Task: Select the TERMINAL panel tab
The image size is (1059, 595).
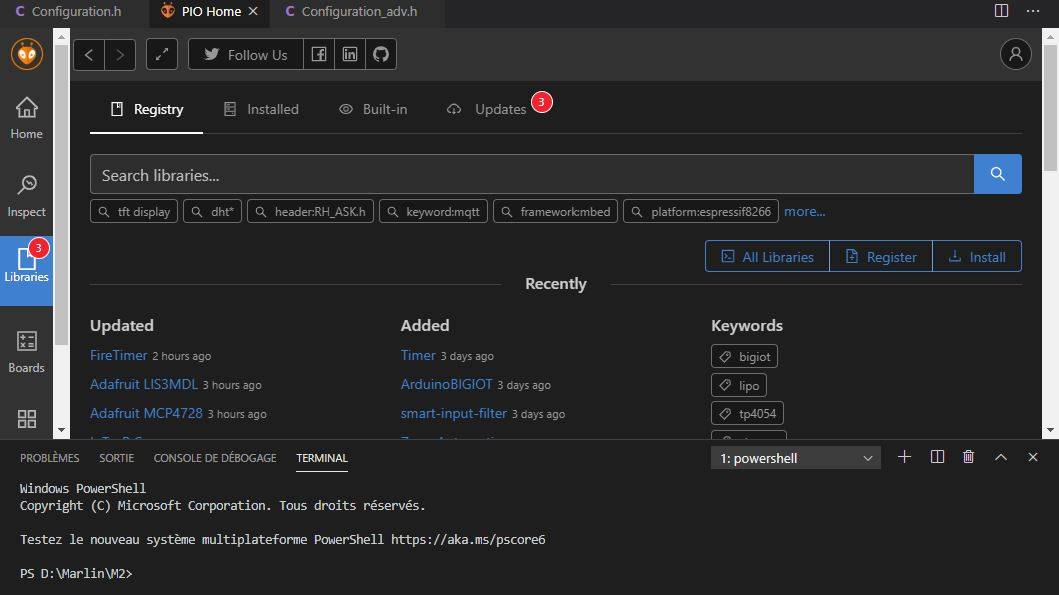Action: 321,458
